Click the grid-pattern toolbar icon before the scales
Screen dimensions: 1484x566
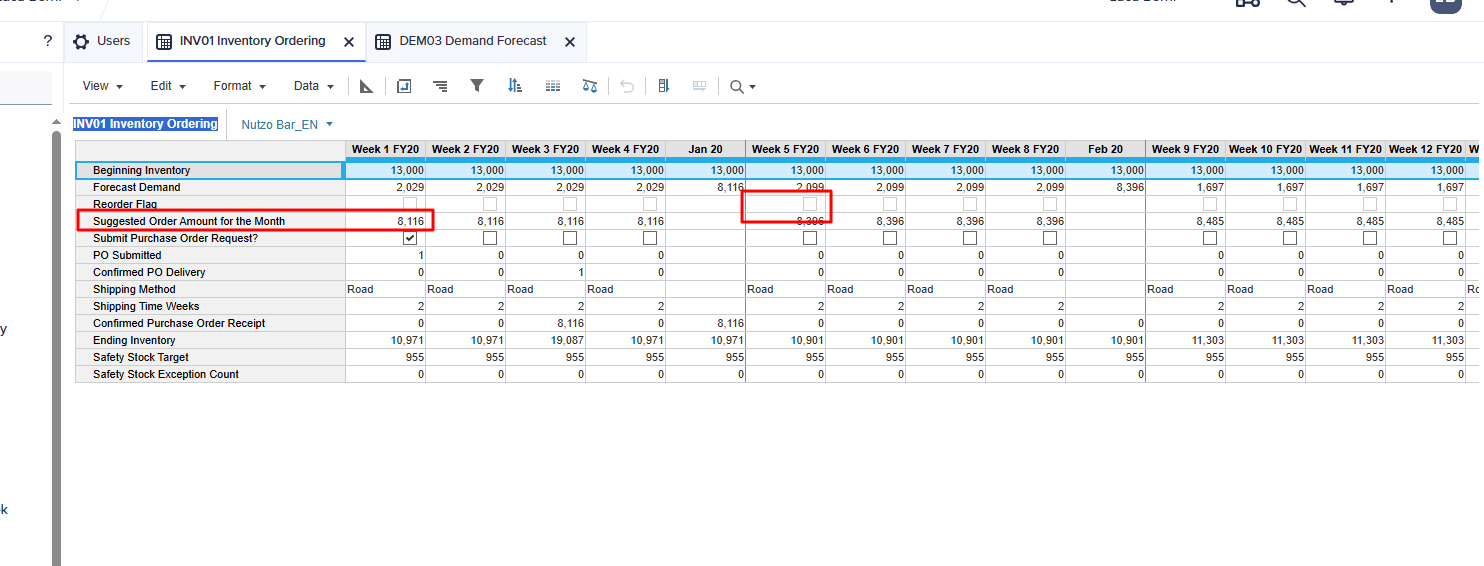pyautogui.click(x=553, y=87)
